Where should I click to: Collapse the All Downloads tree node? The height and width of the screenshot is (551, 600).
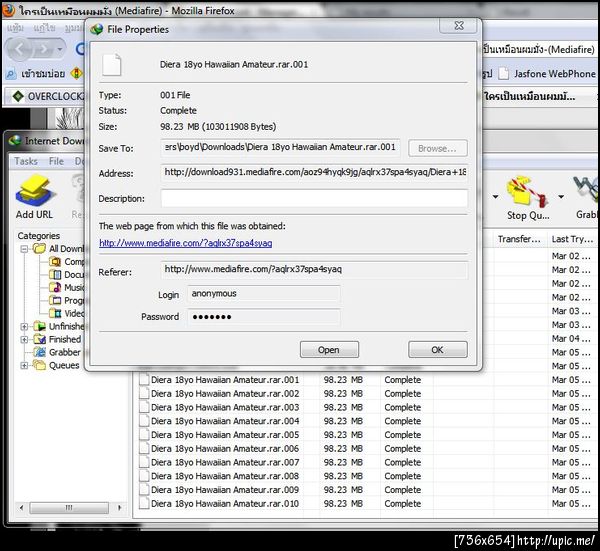24,249
